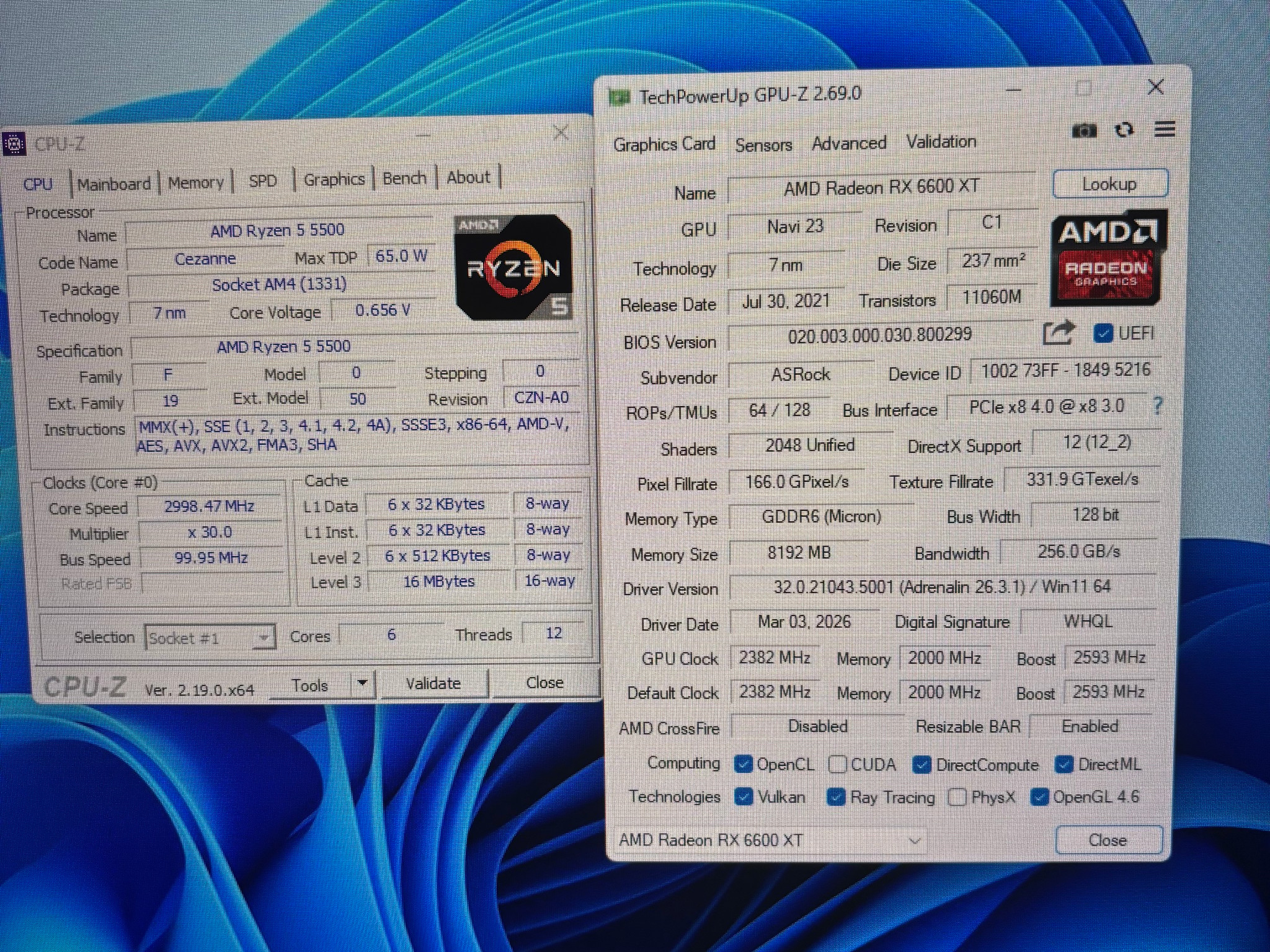Toggle the UEFI checkbox
1270x952 pixels.
[1103, 333]
